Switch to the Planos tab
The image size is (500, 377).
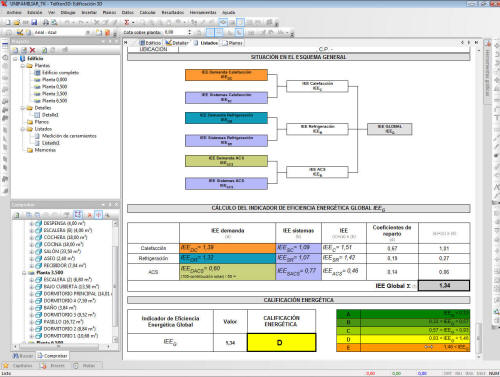(x=232, y=43)
